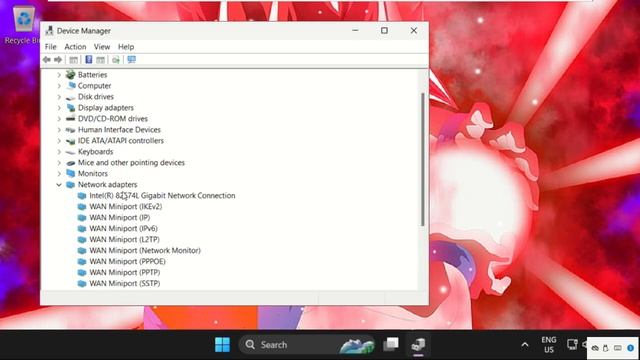Screen dimensions: 640x360
Task: Click the Mice and other pointing devices icon
Action: (x=71, y=163)
